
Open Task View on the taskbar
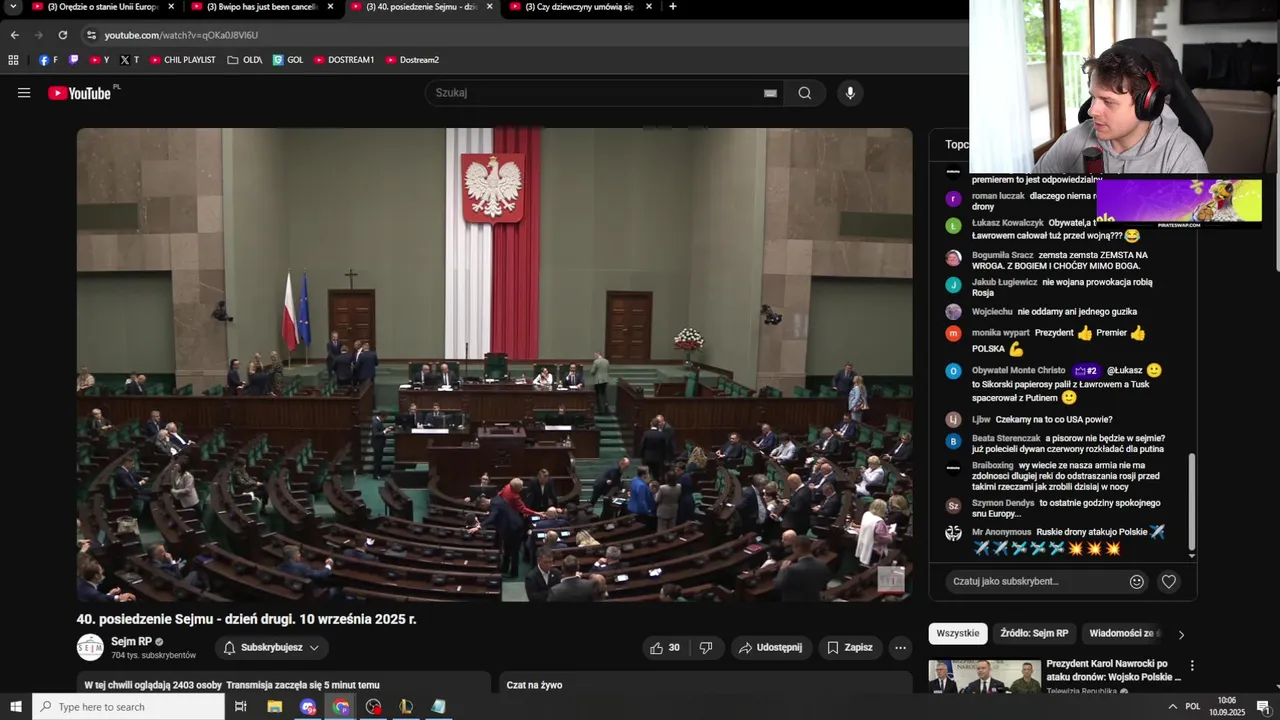coord(240,707)
